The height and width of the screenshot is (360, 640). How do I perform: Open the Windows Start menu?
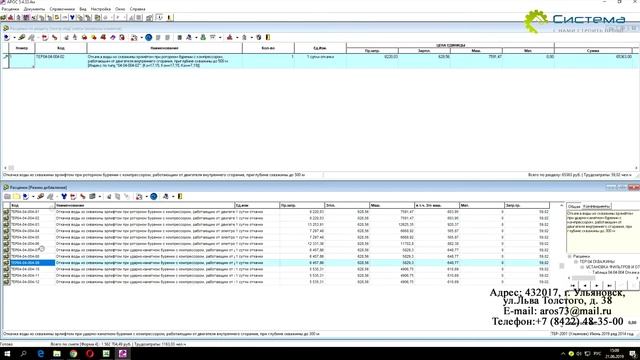pos(7,354)
